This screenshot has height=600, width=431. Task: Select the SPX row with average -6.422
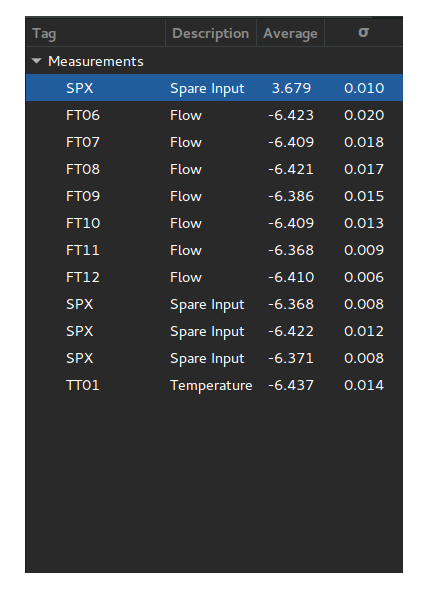coord(214,331)
